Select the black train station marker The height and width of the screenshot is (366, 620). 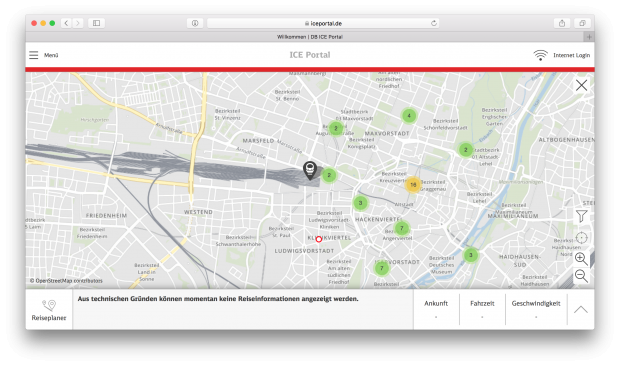310,171
